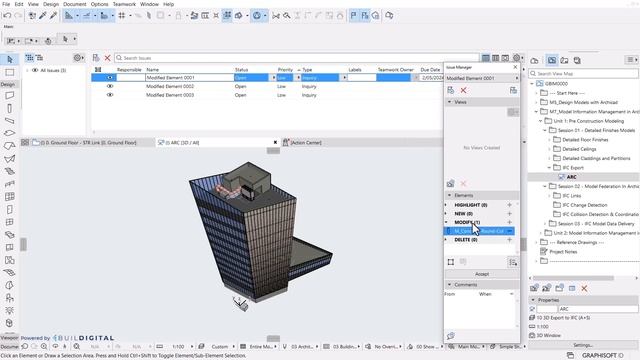Toggle first highlighted flag icon in toolbar
The height and width of the screenshot is (360, 640).
pyautogui.click(x=353, y=16)
